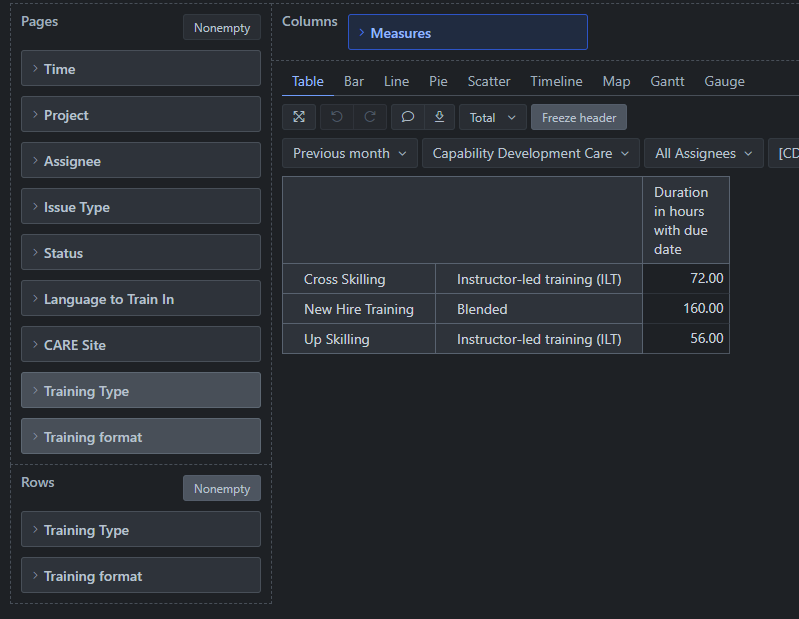Toggle the Pages Nonempty button
This screenshot has width=799, height=619.
coord(222,28)
